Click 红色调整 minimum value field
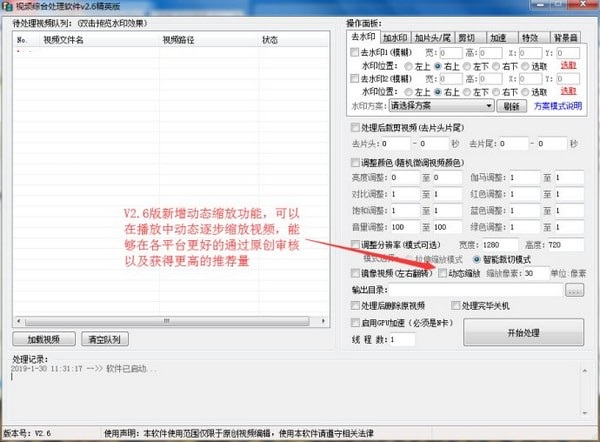 pyautogui.click(x=524, y=194)
